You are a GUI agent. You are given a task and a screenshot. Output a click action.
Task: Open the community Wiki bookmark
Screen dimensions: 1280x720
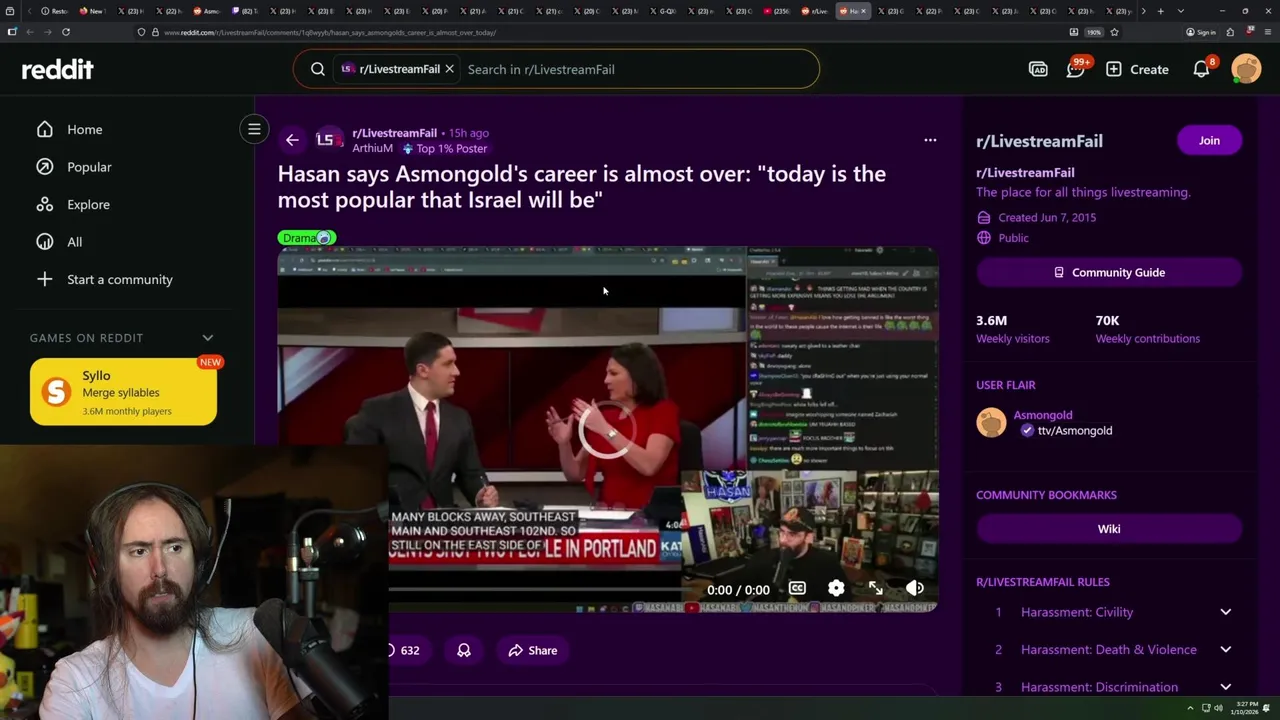[x=1109, y=529]
